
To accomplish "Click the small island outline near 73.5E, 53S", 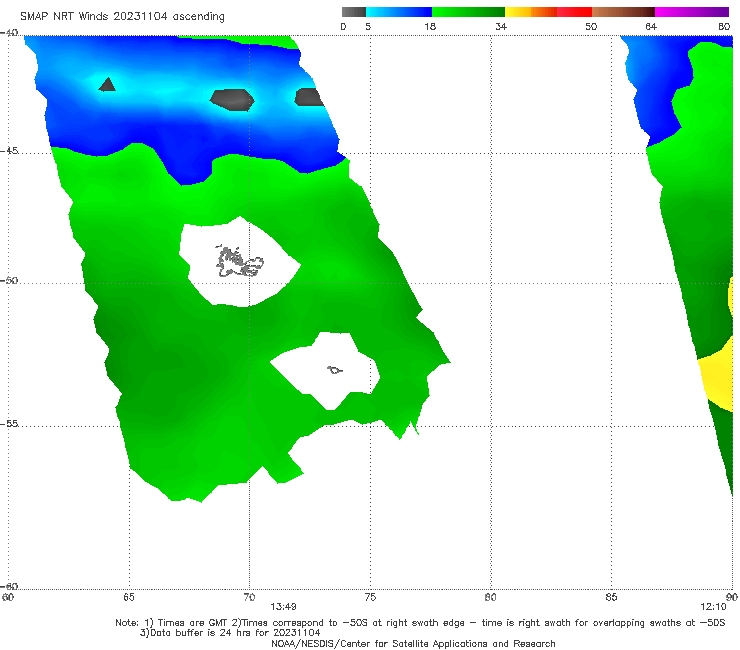I will [335, 370].
